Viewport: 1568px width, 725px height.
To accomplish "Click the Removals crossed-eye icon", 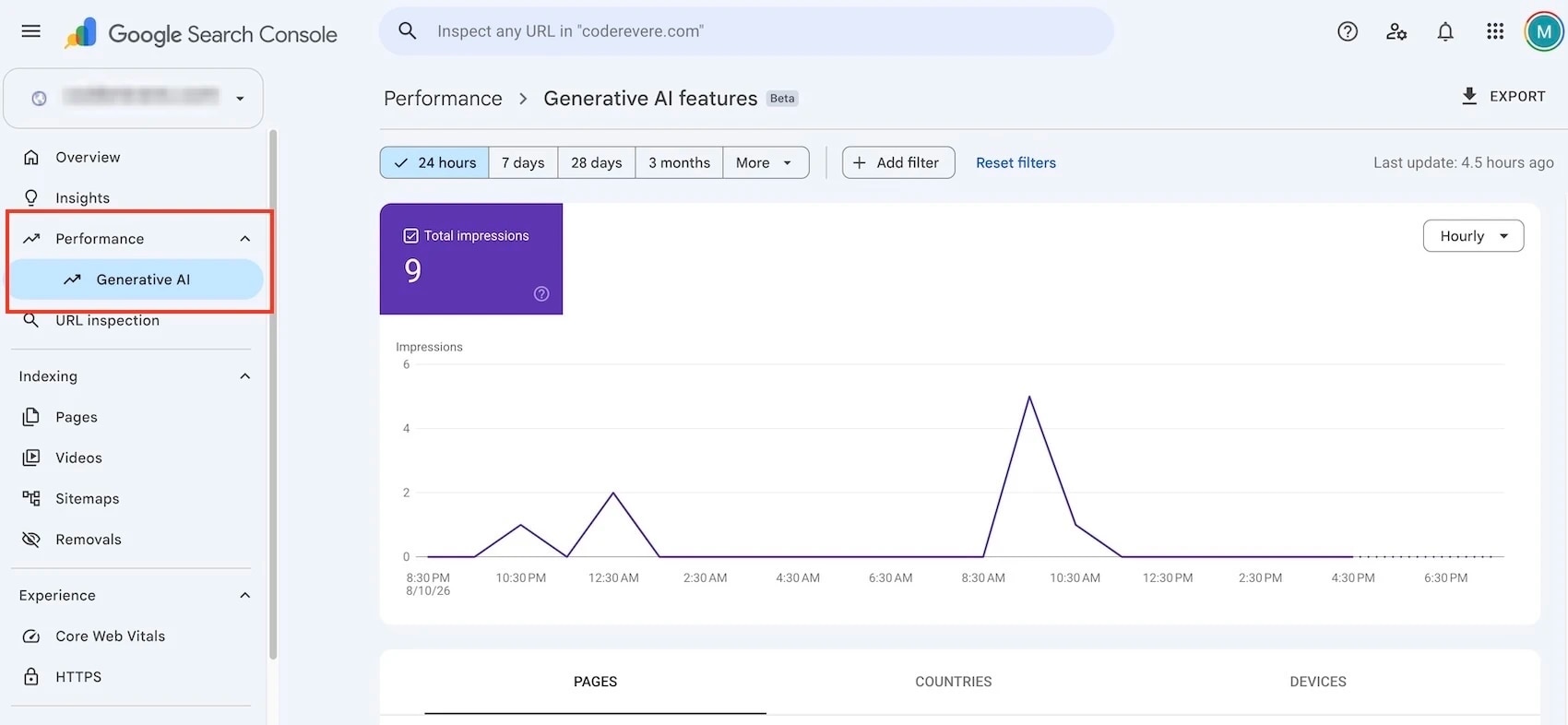I will click(31, 540).
